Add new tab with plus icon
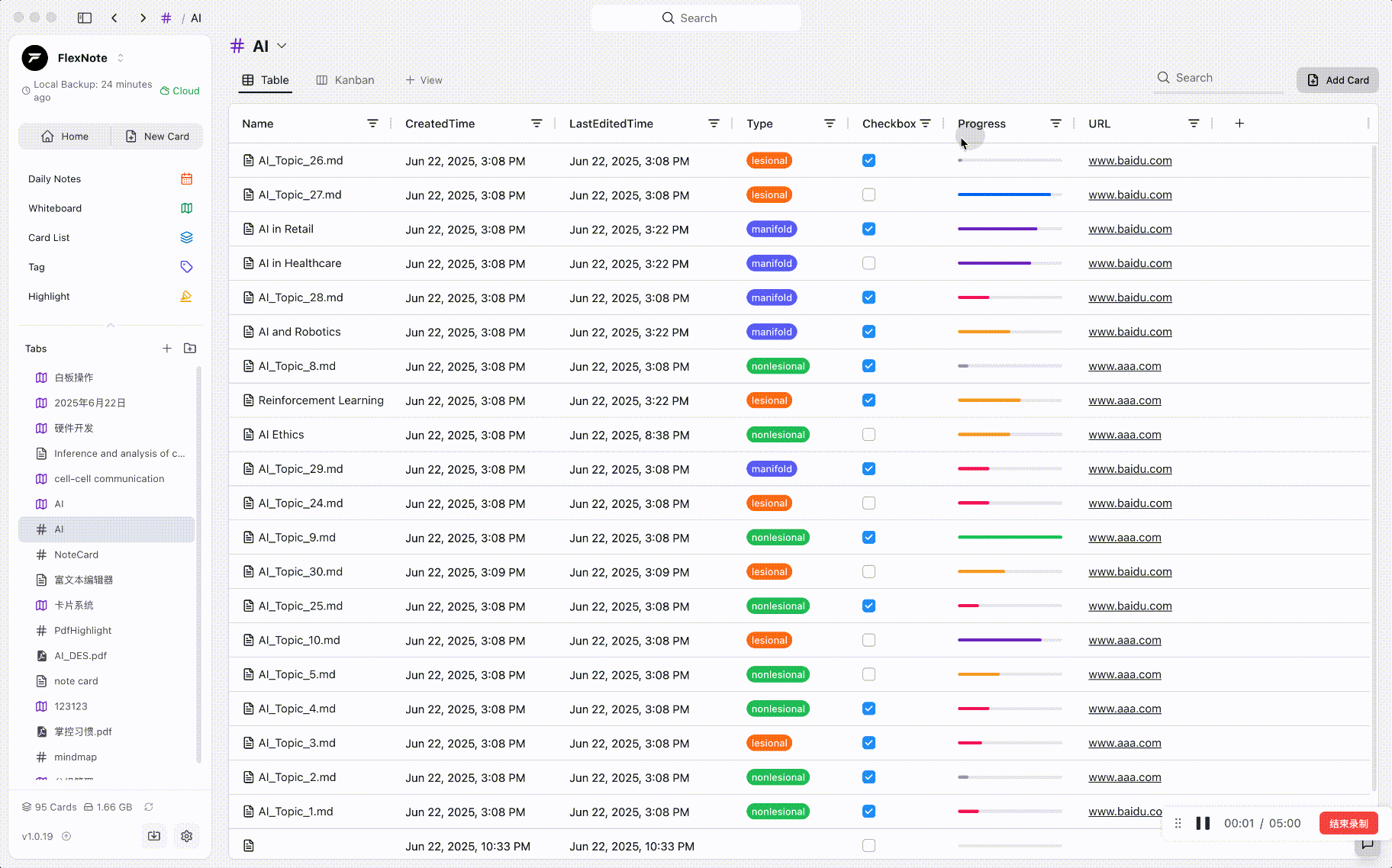This screenshot has height=868, width=1392. [x=167, y=349]
